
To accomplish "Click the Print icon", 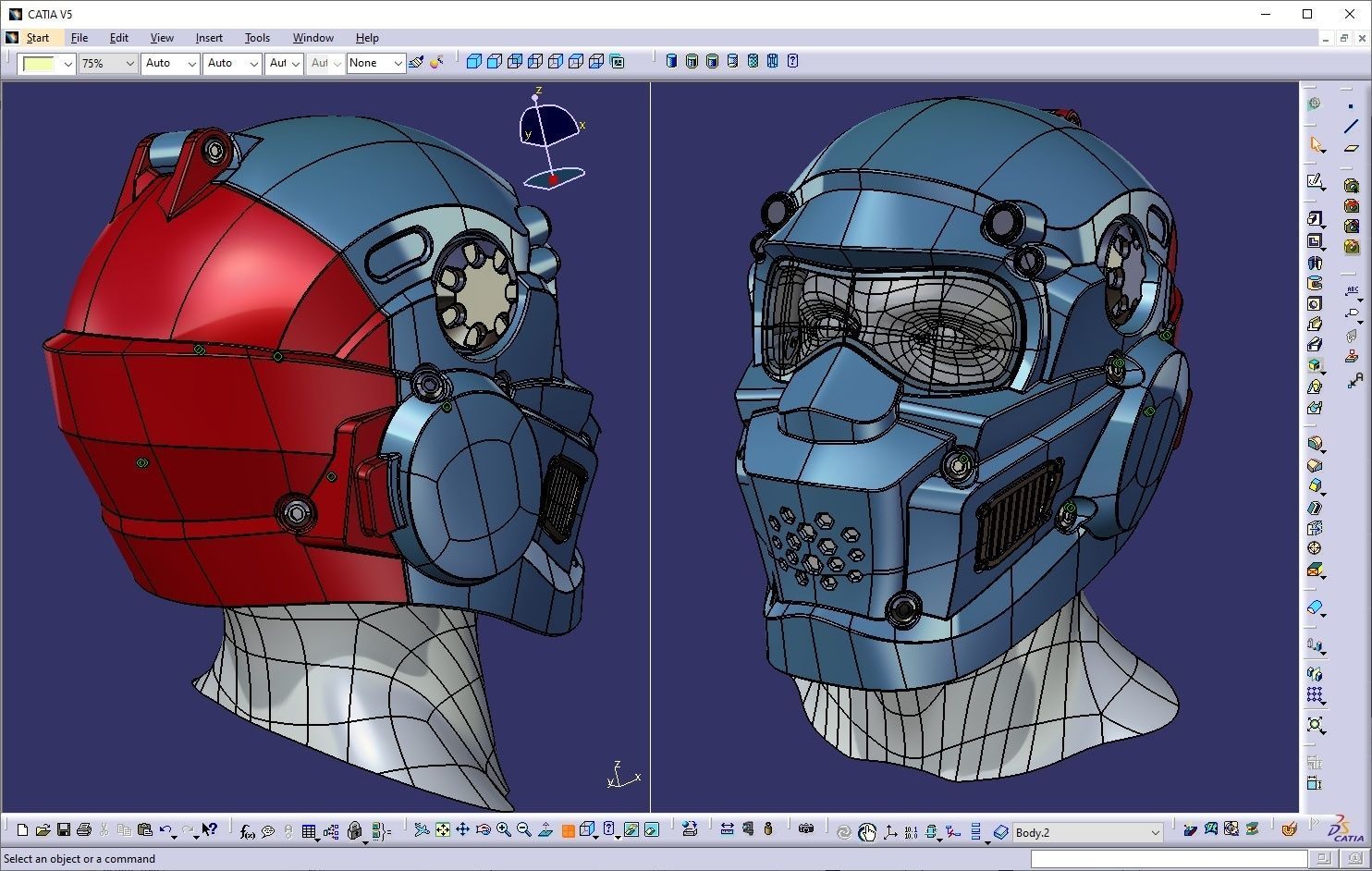I will click(x=84, y=830).
